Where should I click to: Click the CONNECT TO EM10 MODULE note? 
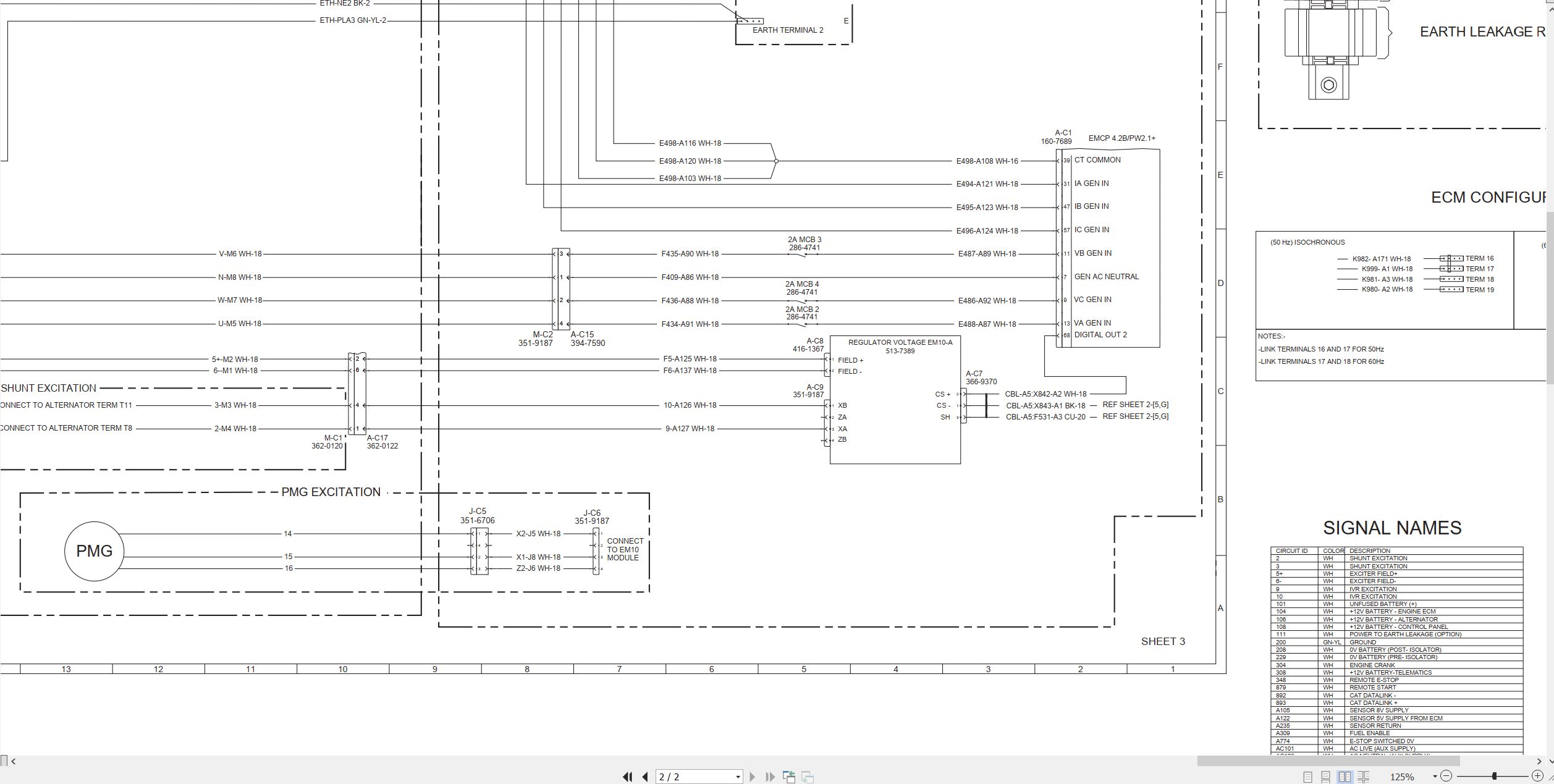point(625,549)
